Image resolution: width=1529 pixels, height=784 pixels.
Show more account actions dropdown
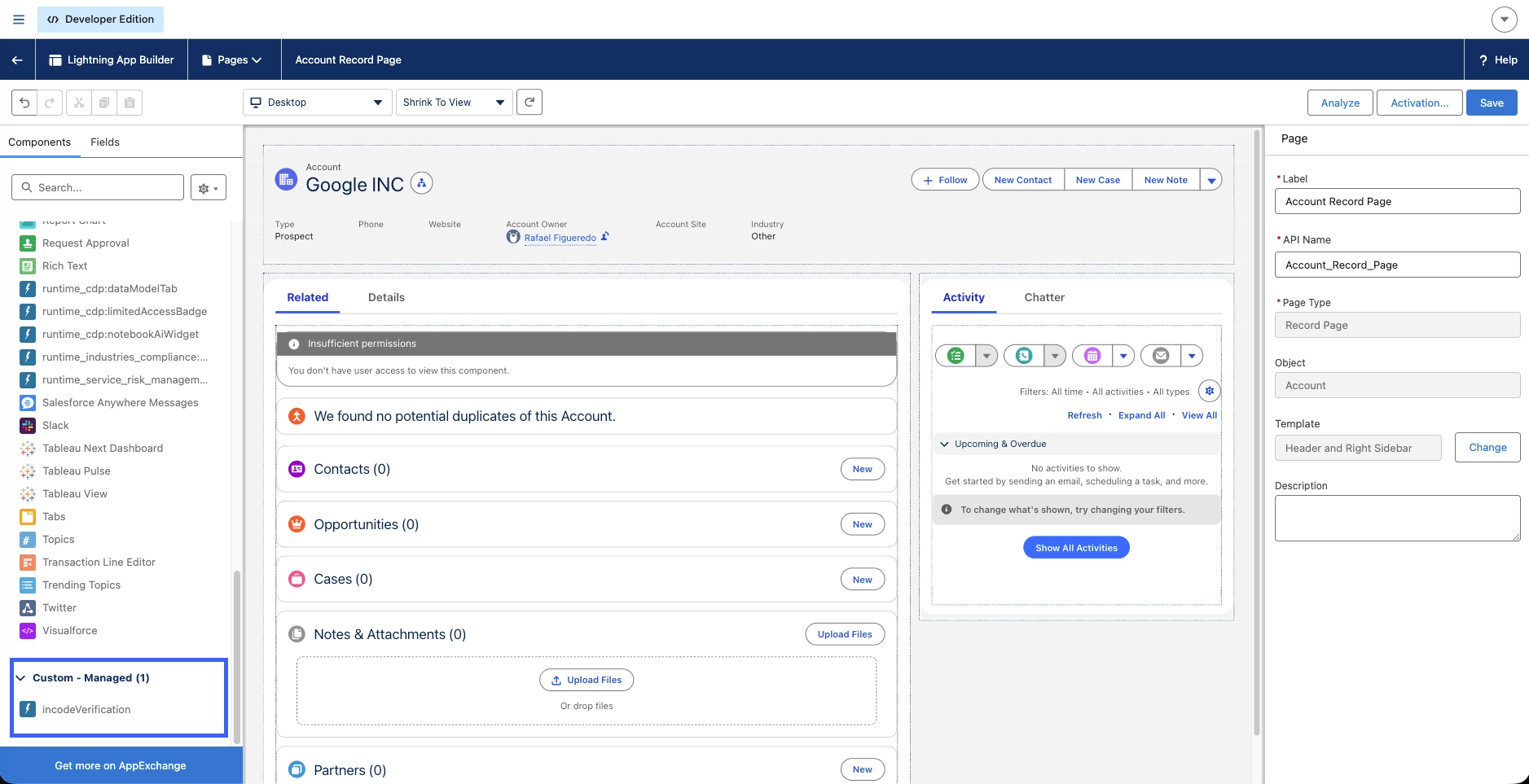[x=1211, y=180]
